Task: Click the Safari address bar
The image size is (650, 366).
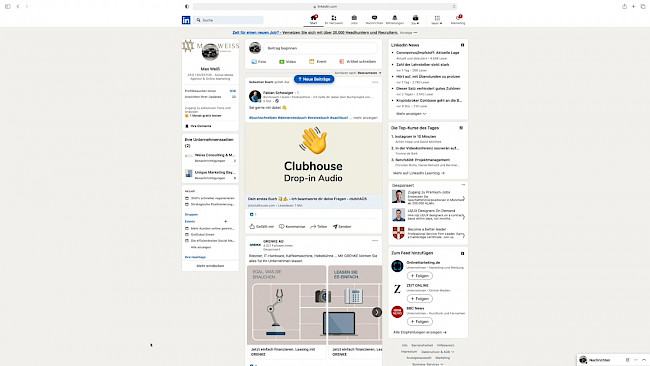Action: 325,6
